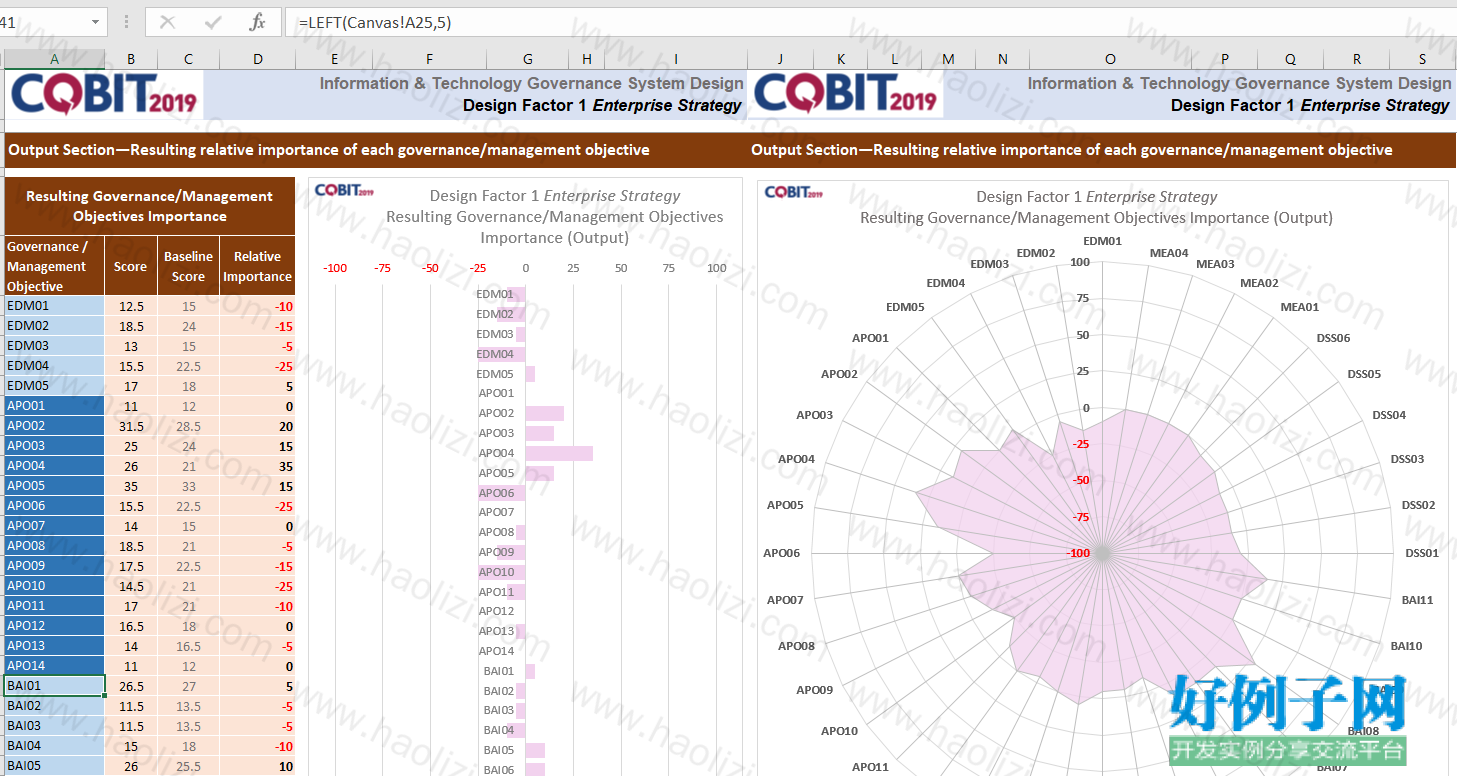Viewport: 1457px width, 776px height.
Task: Select the APO04 objective cell
Action: [x=54, y=466]
